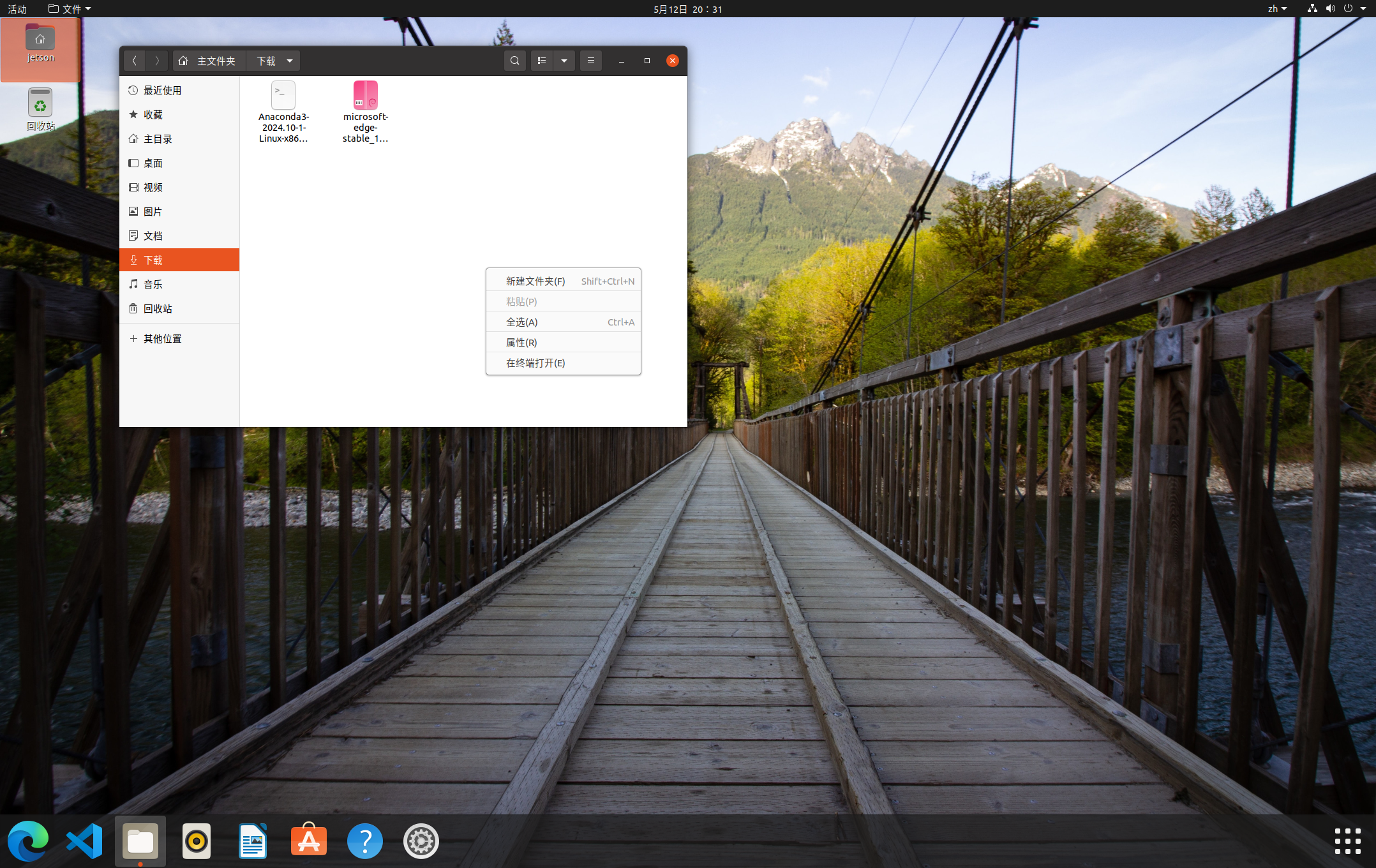The image size is (1376, 868).
Task: Launch Visual Studio Code from the dock
Action: [84, 841]
